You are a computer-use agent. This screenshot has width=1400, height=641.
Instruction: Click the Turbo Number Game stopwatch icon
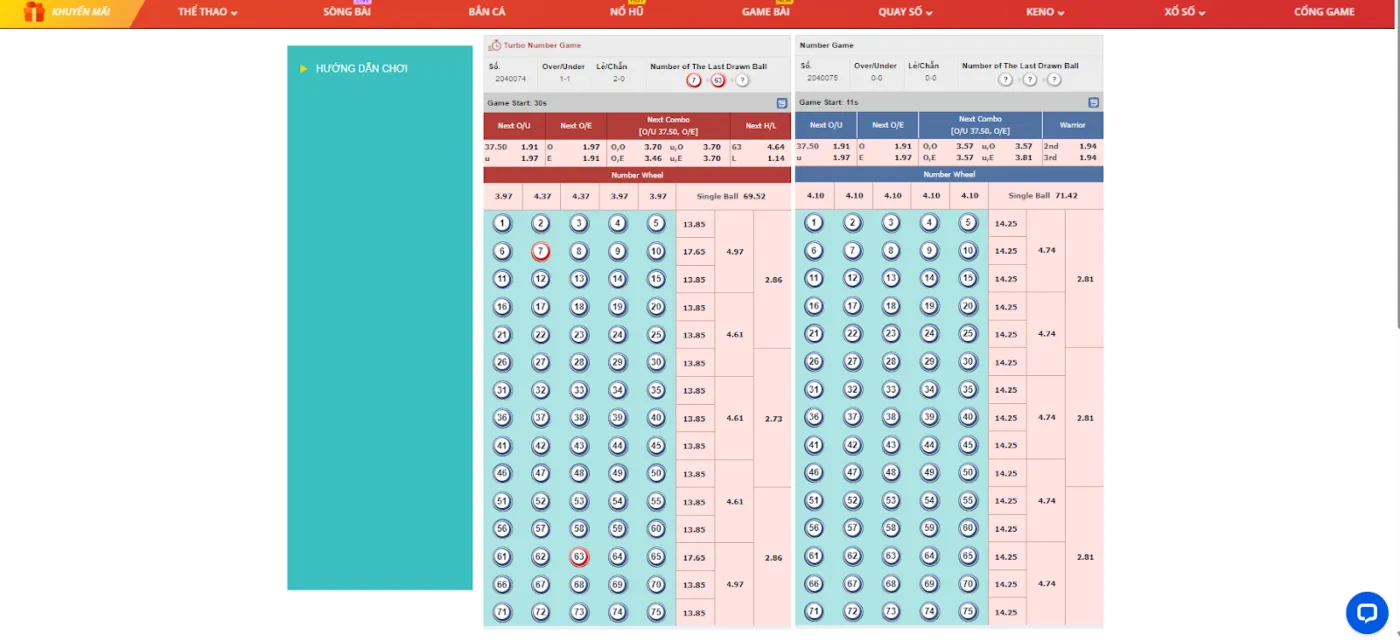(x=494, y=45)
